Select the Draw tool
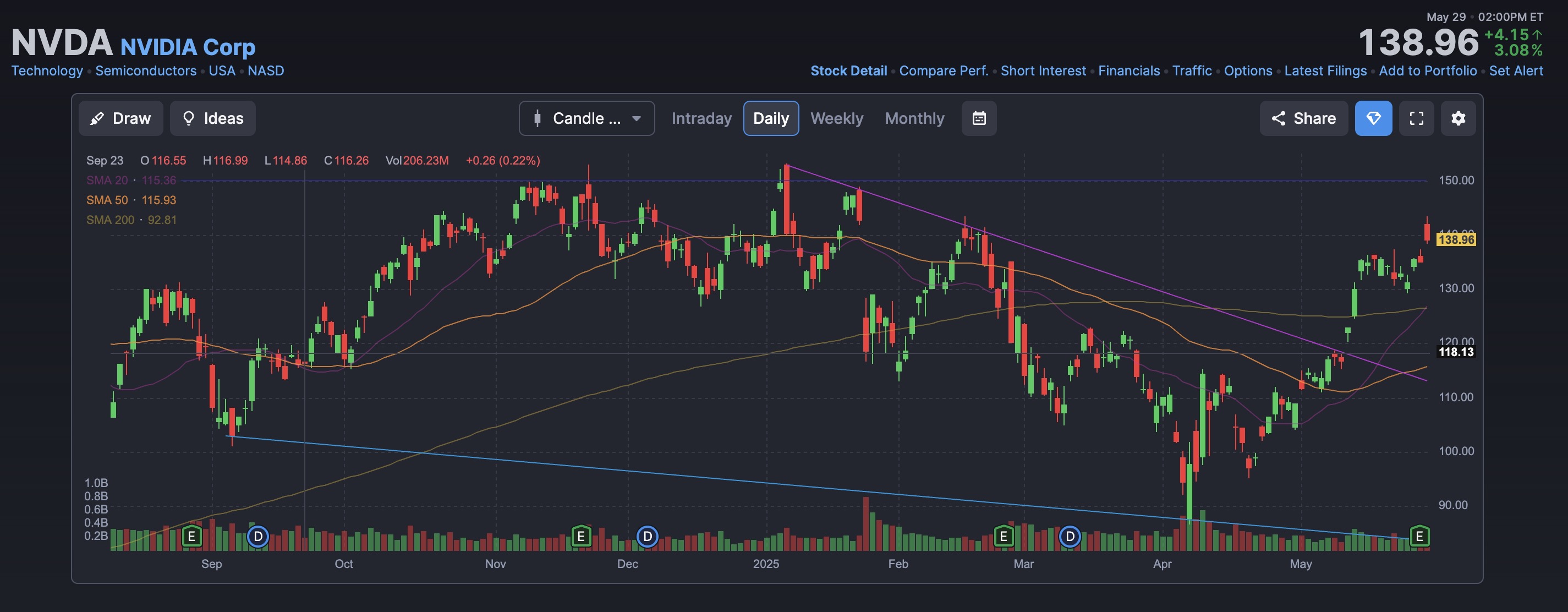Viewport: 1568px width, 612px height. [121, 118]
